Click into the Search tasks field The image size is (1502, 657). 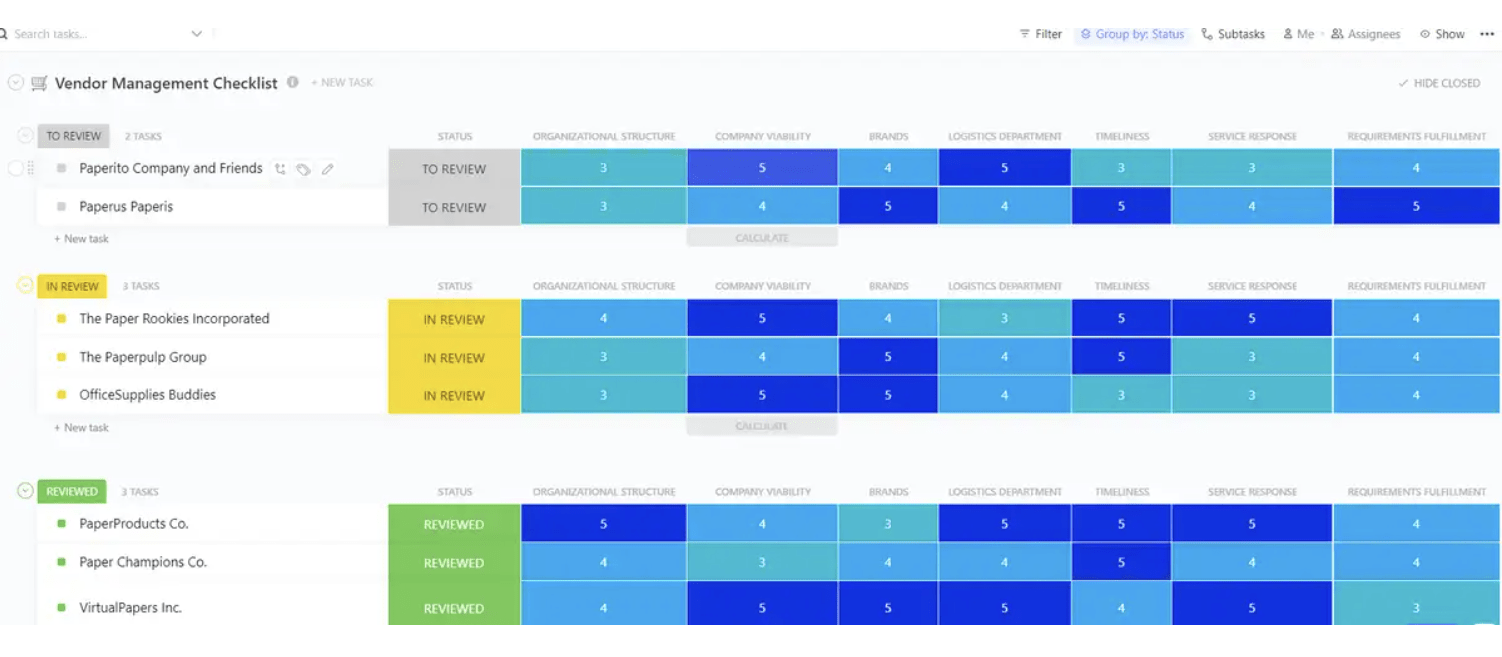tap(95, 34)
